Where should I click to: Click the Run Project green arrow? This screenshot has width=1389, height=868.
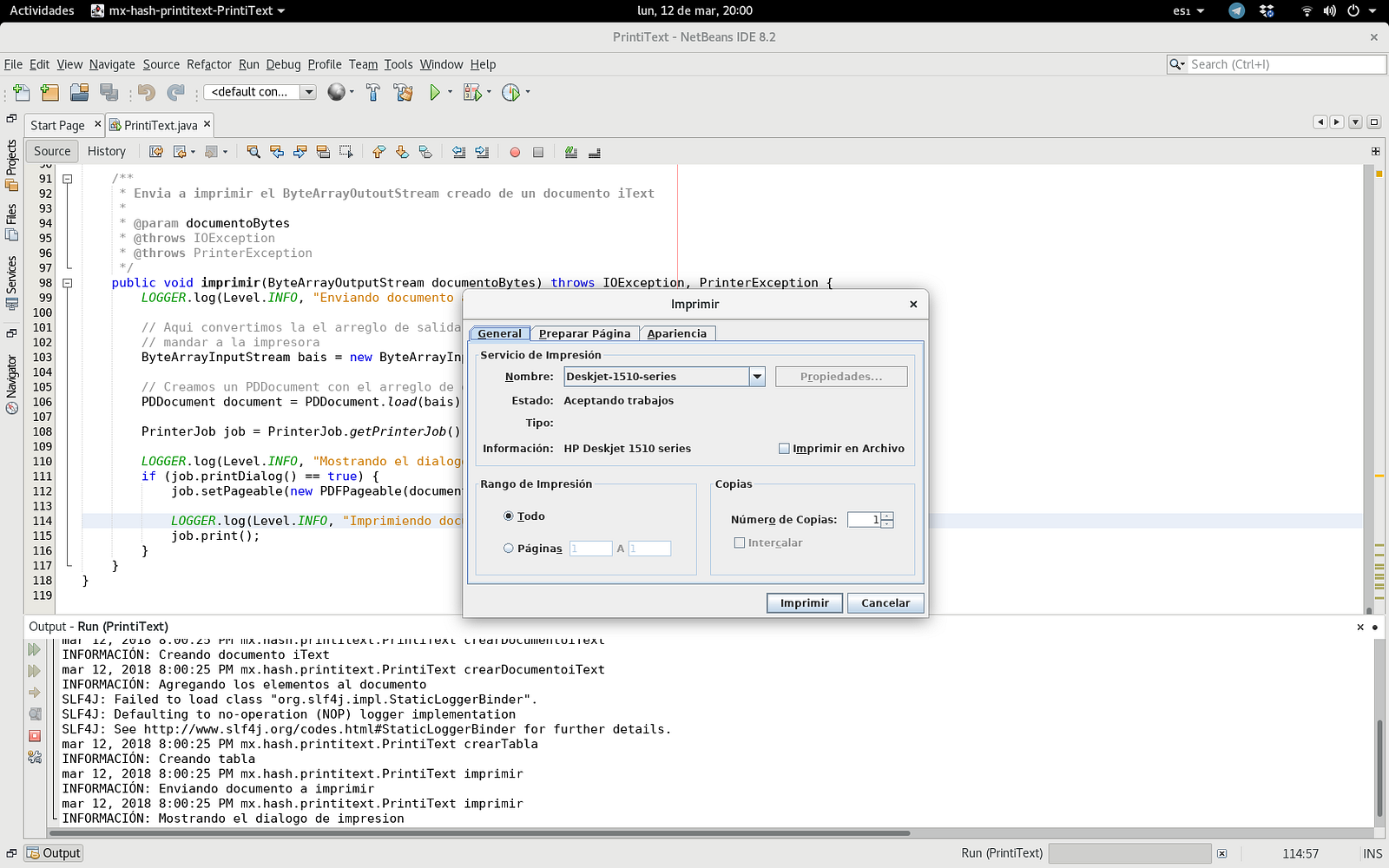click(434, 92)
